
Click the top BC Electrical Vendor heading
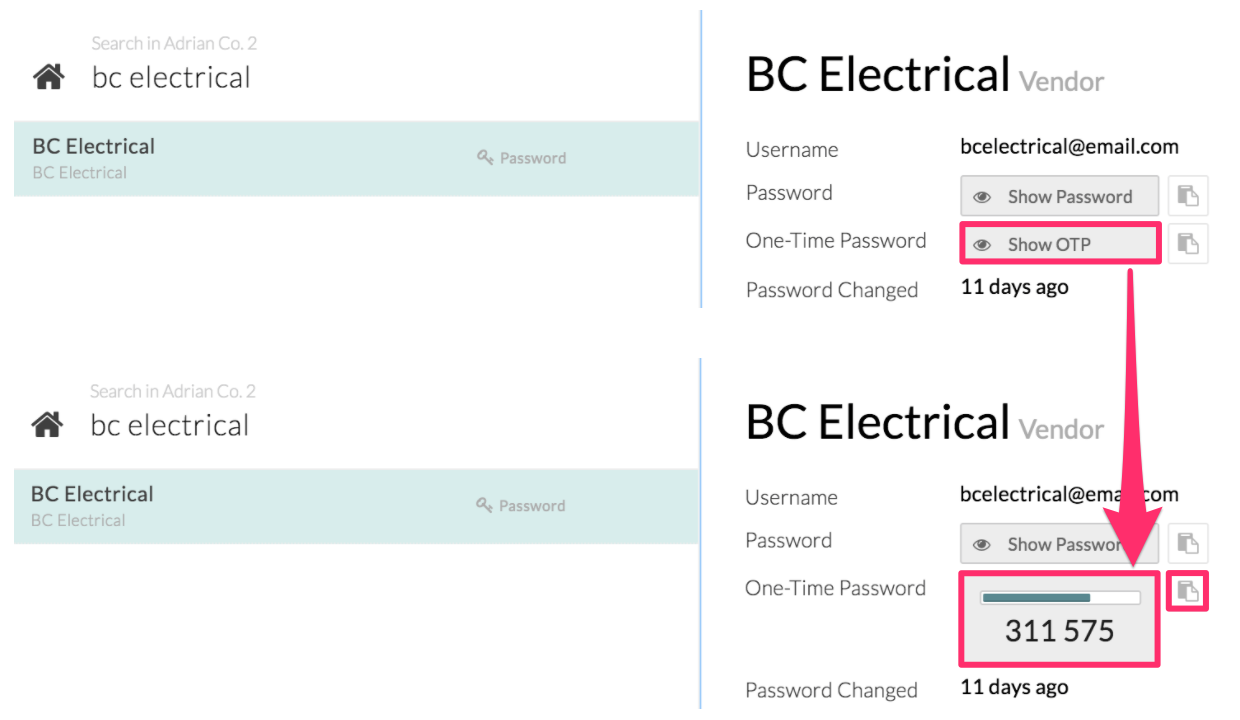[925, 75]
